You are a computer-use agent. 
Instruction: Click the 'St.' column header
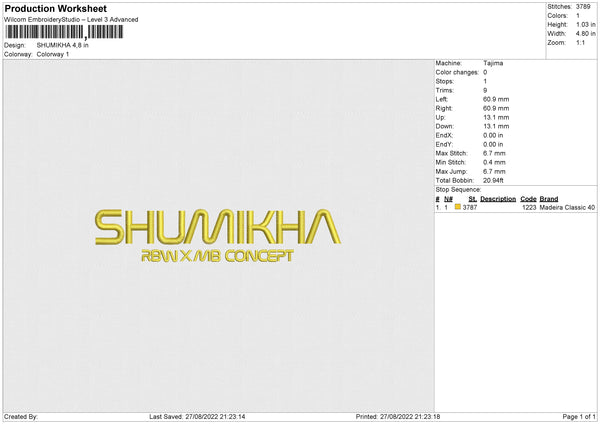click(x=473, y=199)
